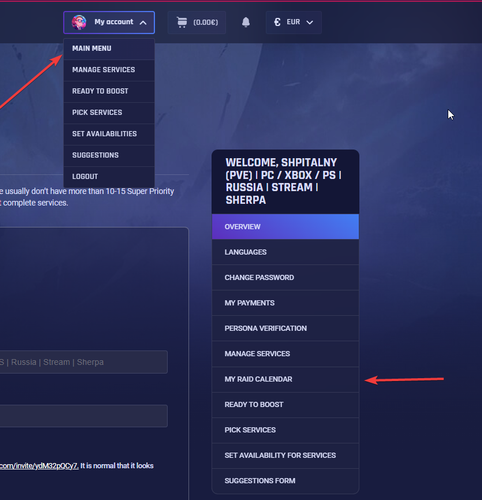This screenshot has width=482, height=500.
Task: Open My Raid Calendar in sidebar
Action: pos(285,379)
